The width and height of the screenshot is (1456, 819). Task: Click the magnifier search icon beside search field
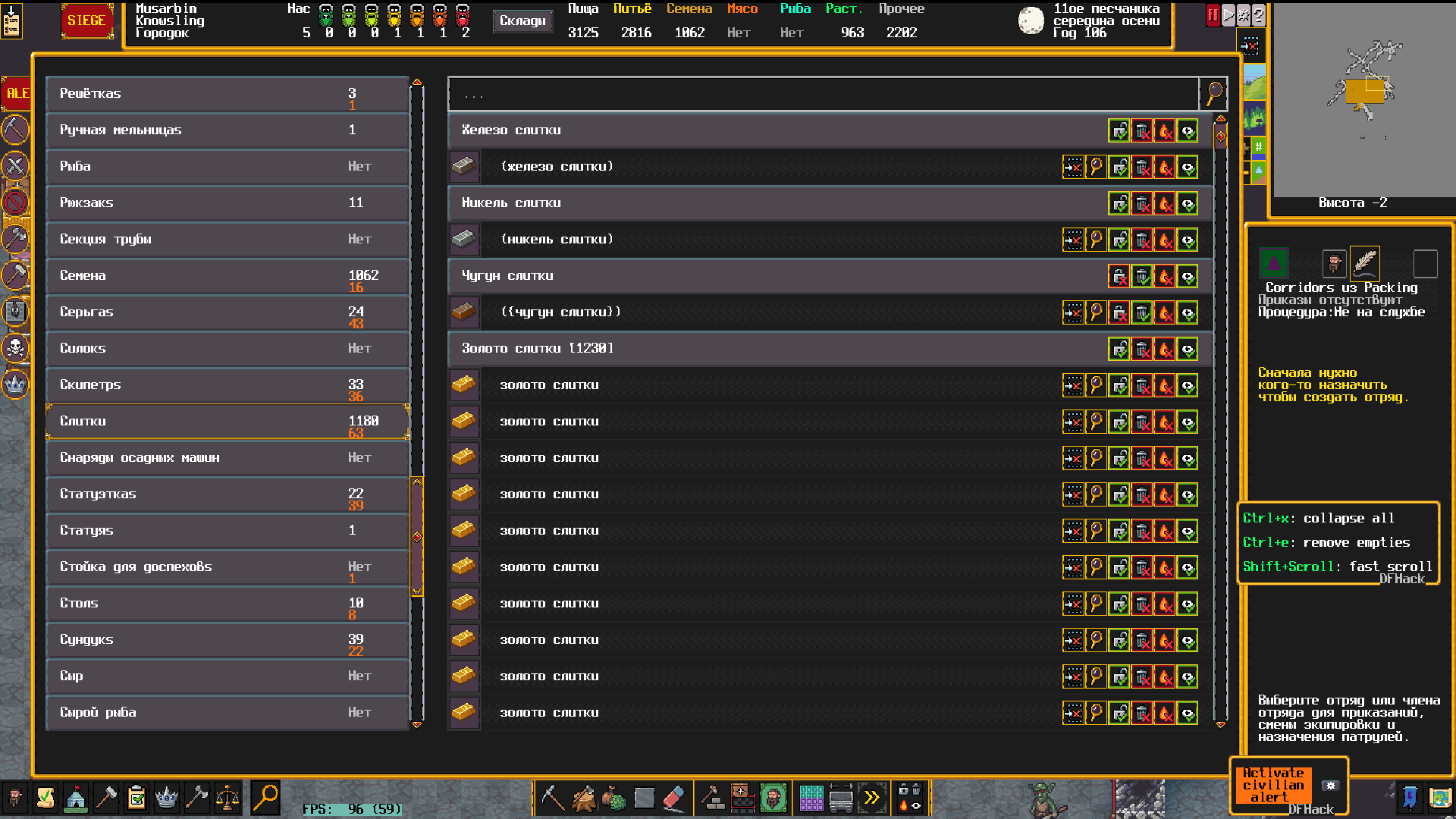(x=1214, y=94)
